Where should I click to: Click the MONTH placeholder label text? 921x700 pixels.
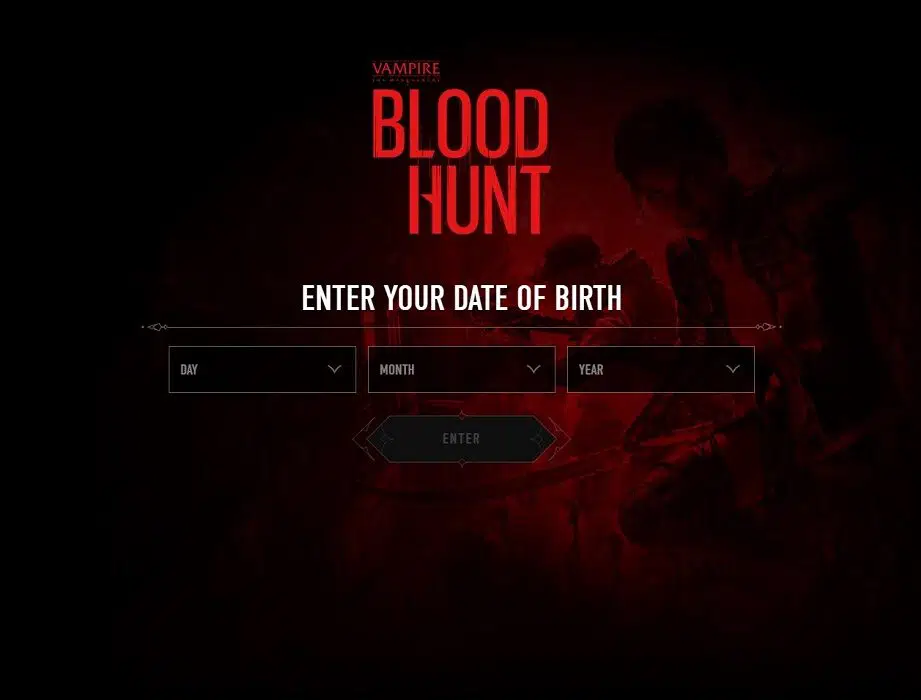coord(397,369)
